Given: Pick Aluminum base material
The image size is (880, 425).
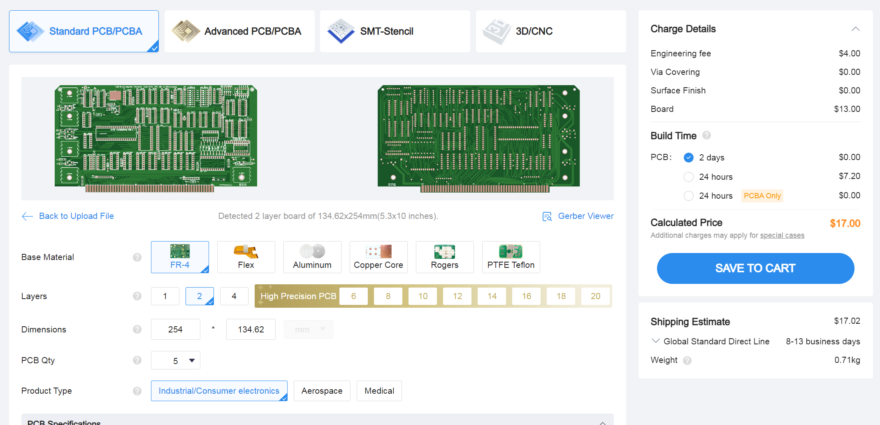Looking at the screenshot, I should [312, 257].
